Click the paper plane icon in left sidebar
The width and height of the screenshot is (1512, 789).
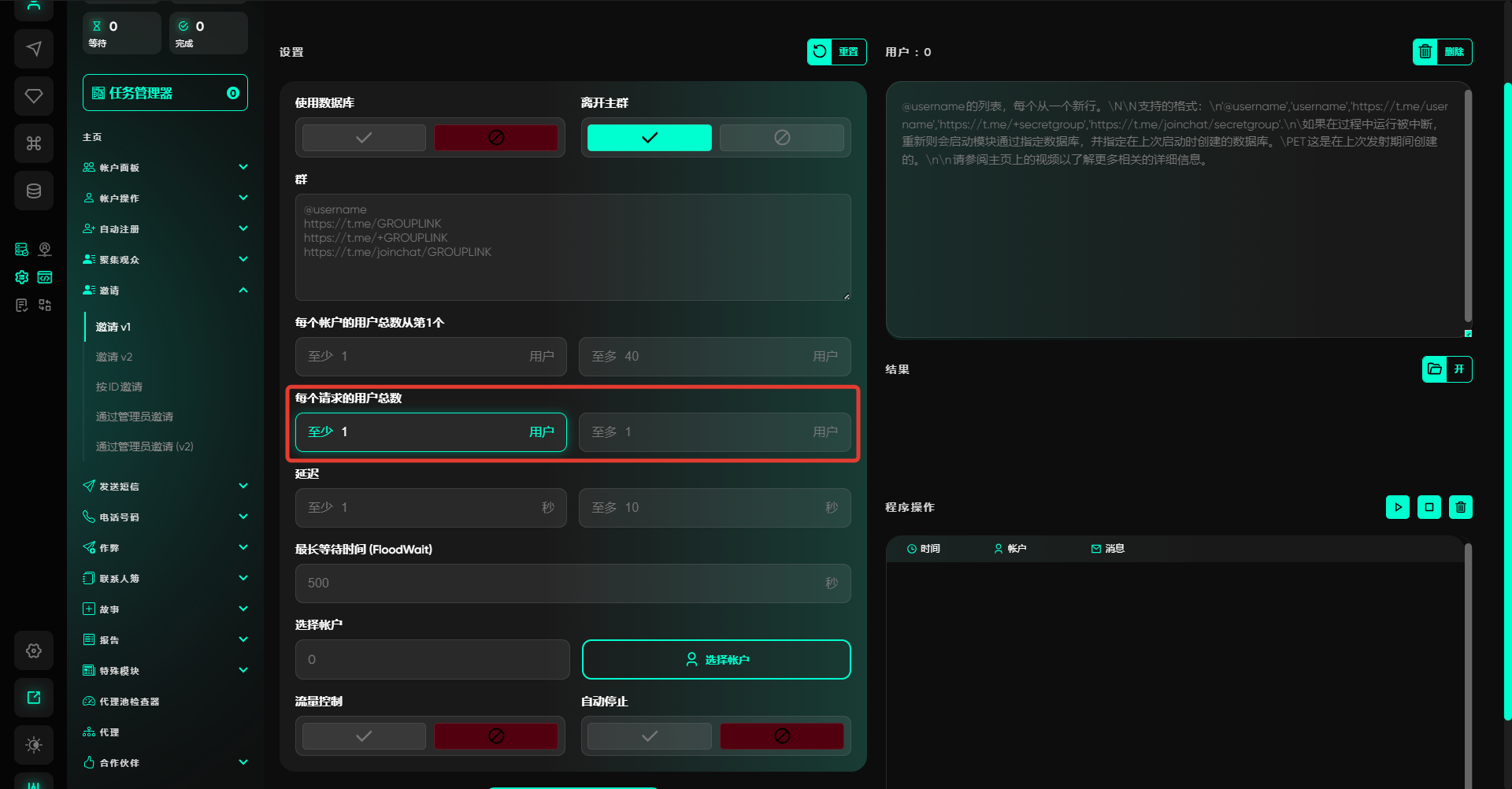(34, 49)
